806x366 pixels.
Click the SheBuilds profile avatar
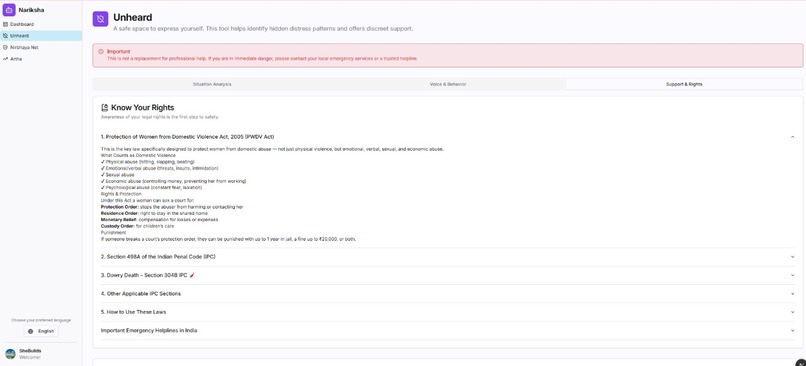pos(10,354)
